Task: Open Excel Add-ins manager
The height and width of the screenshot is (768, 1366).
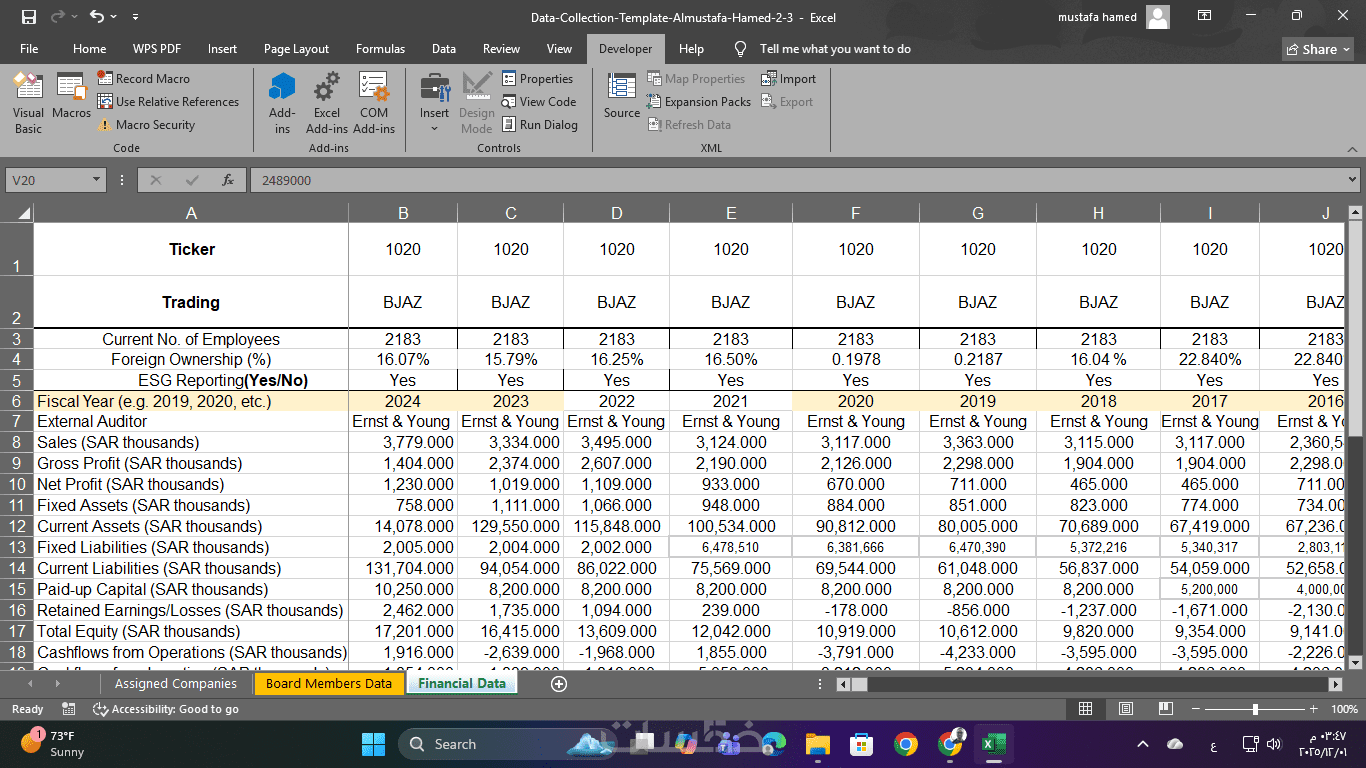Action: coord(326,102)
